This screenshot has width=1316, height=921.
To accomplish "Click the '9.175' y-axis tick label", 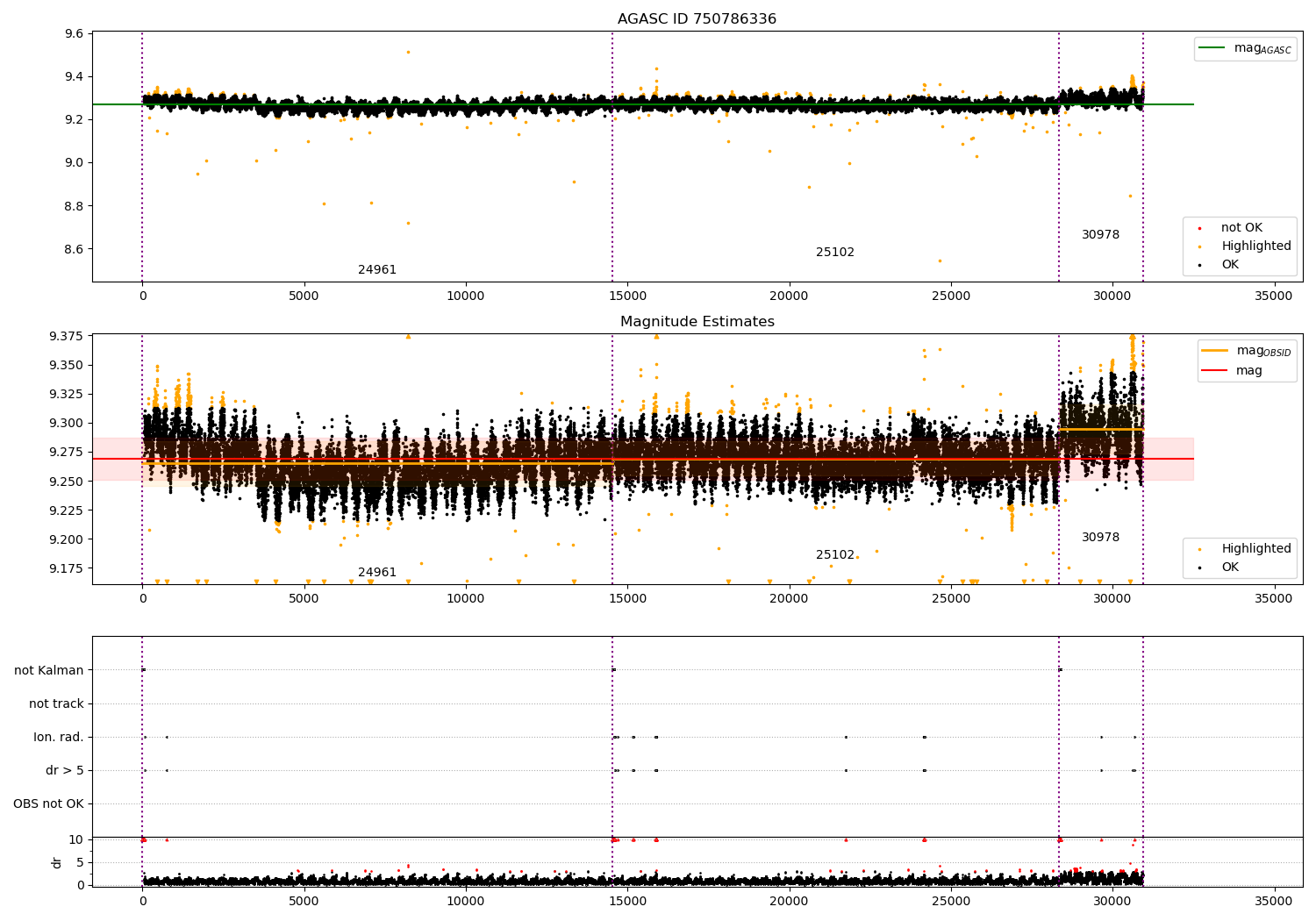I will tap(66, 569).
